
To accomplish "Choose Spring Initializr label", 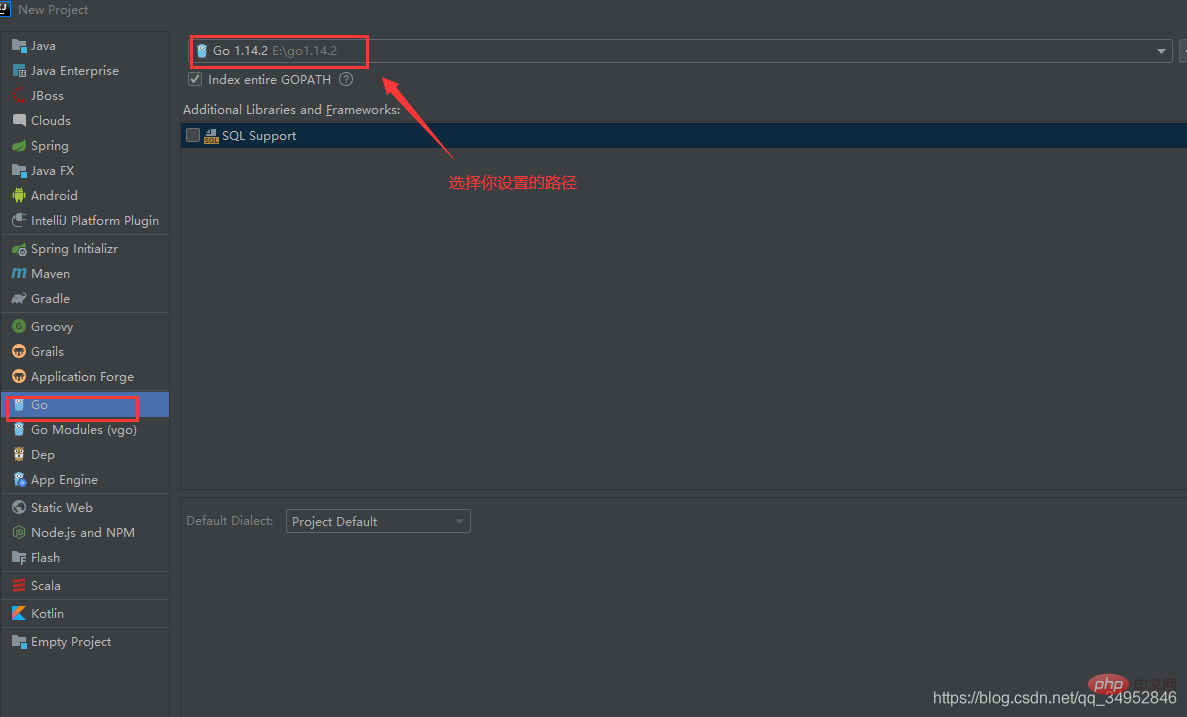I will click(74, 249).
